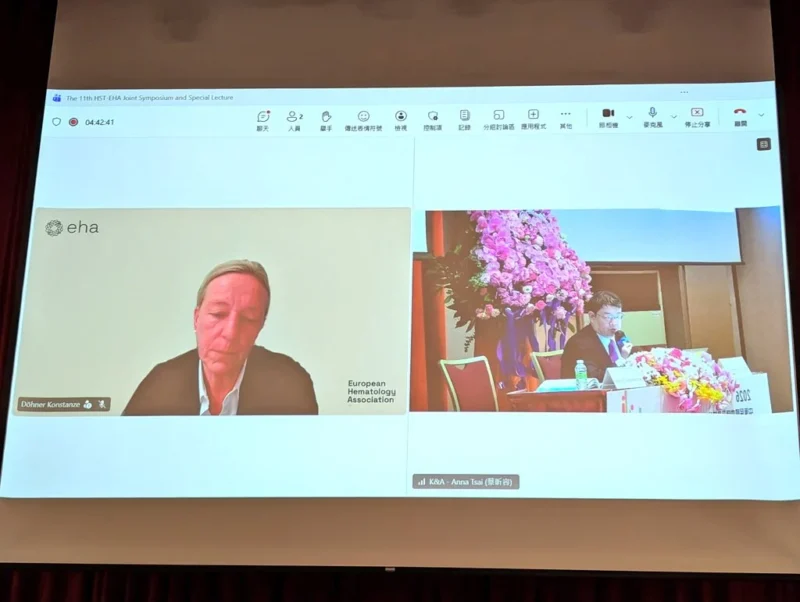The width and height of the screenshot is (800, 602).
Task: Add an app to the meeting
Action: 533,118
